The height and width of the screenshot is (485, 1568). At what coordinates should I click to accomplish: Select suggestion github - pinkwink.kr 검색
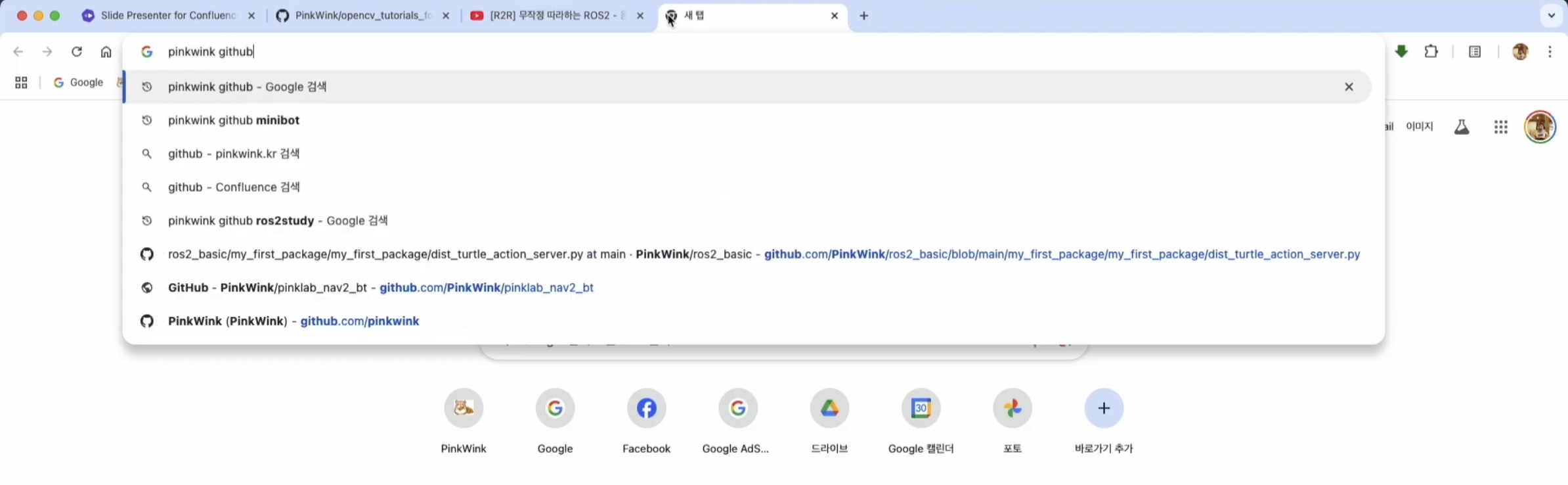pos(747,154)
